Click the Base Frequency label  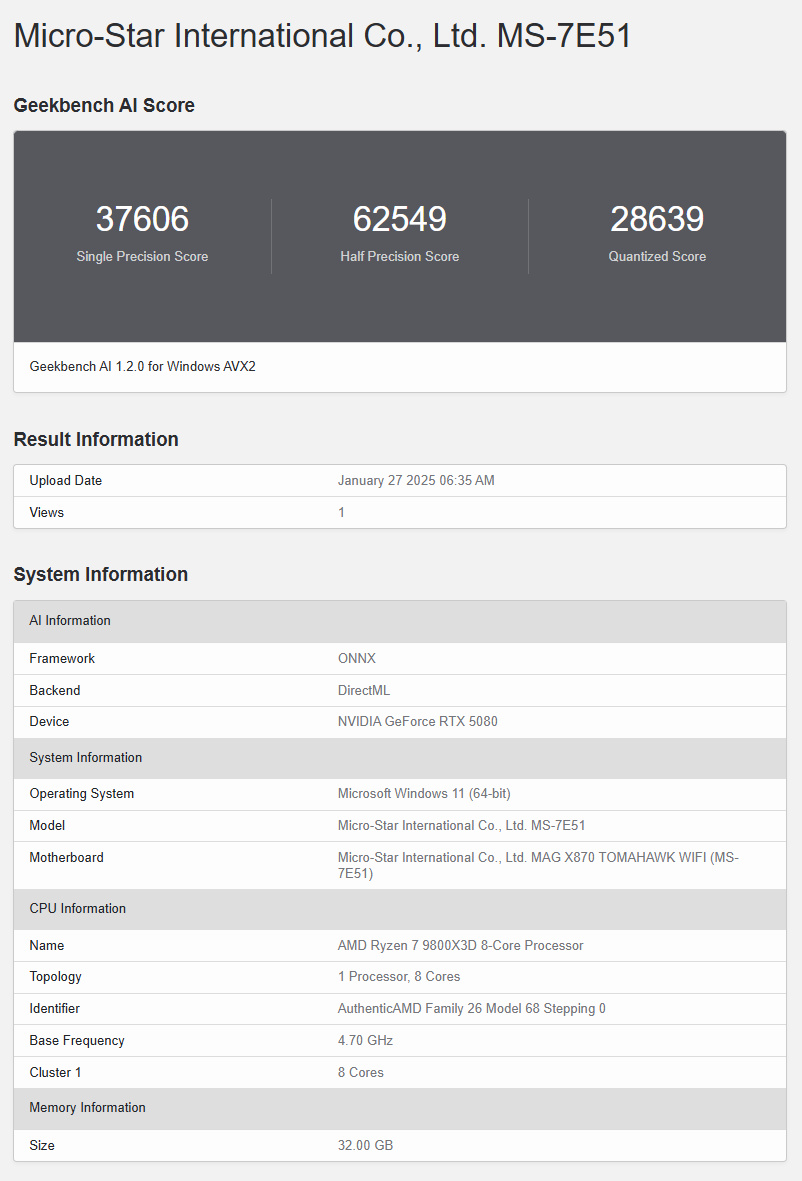pyautogui.click(x=77, y=1040)
